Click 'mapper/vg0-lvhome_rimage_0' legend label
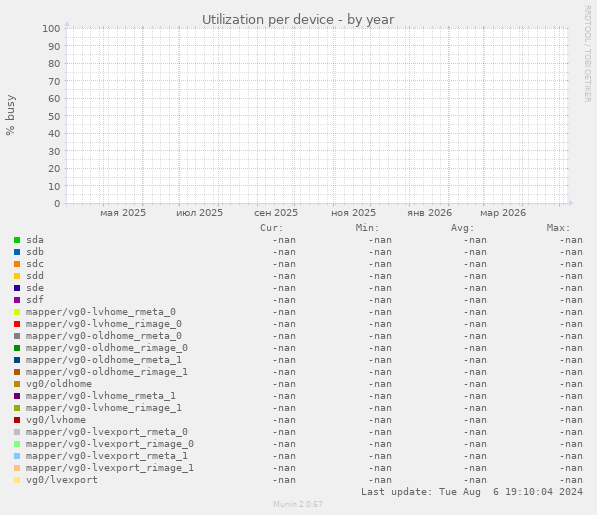This screenshot has height=515, width=597. [104, 324]
